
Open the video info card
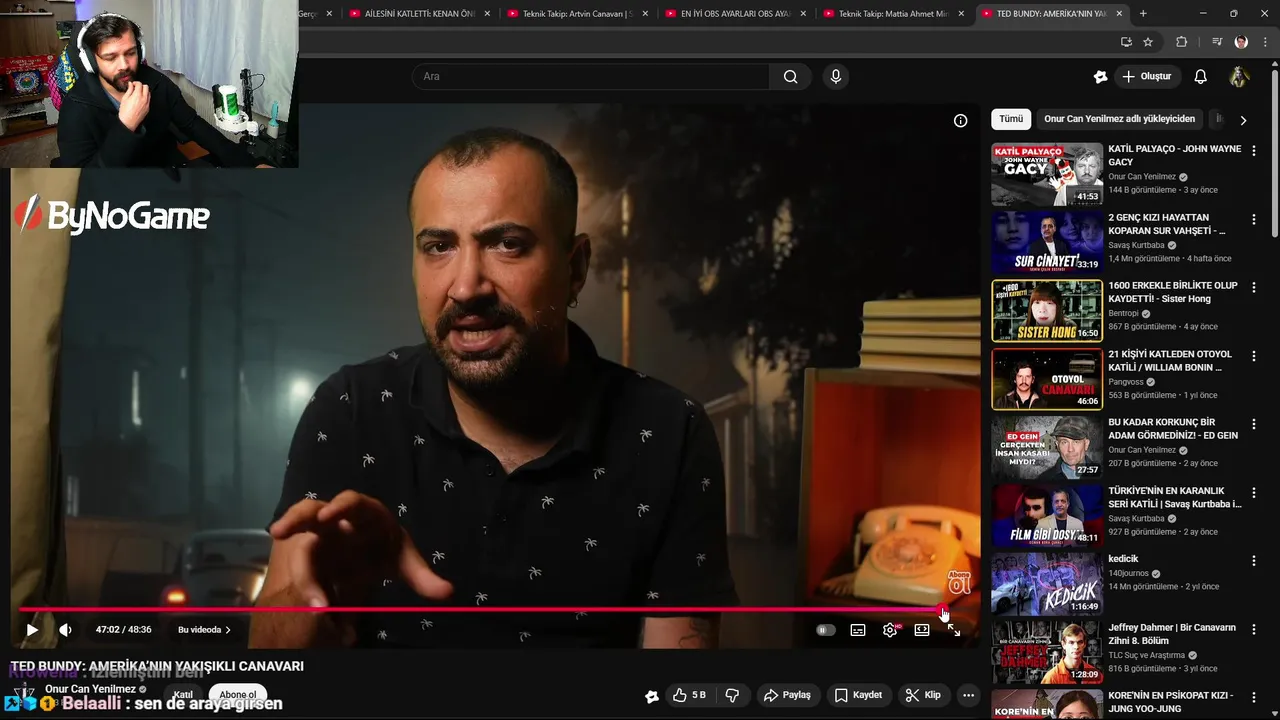coord(960,121)
